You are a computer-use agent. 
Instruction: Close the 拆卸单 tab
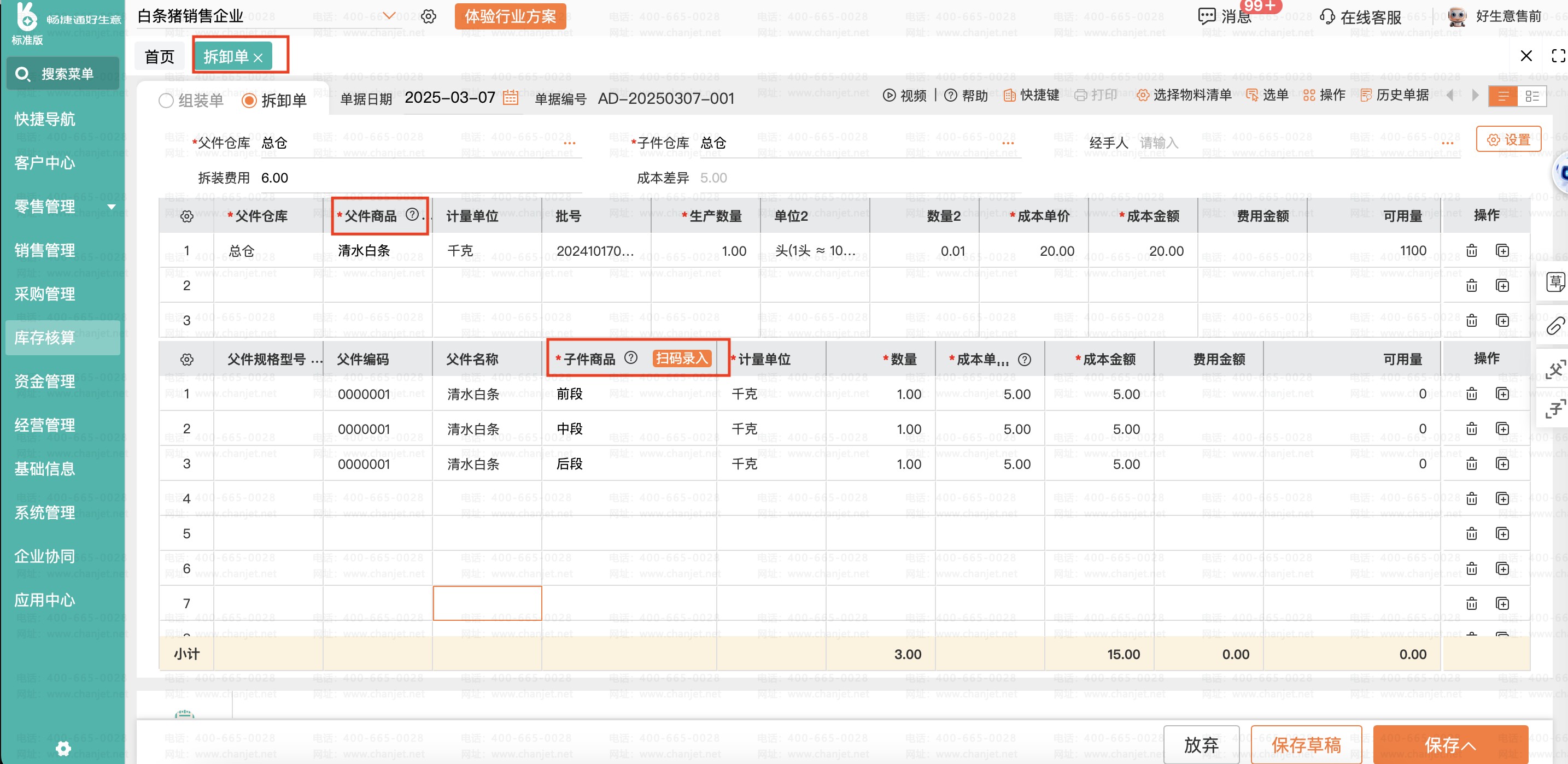point(258,58)
